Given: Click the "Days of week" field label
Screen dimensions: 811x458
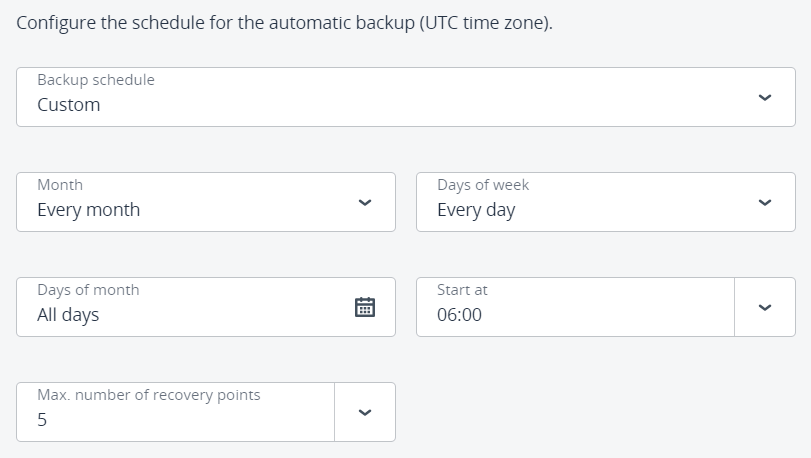Looking at the screenshot, I should [x=483, y=185].
